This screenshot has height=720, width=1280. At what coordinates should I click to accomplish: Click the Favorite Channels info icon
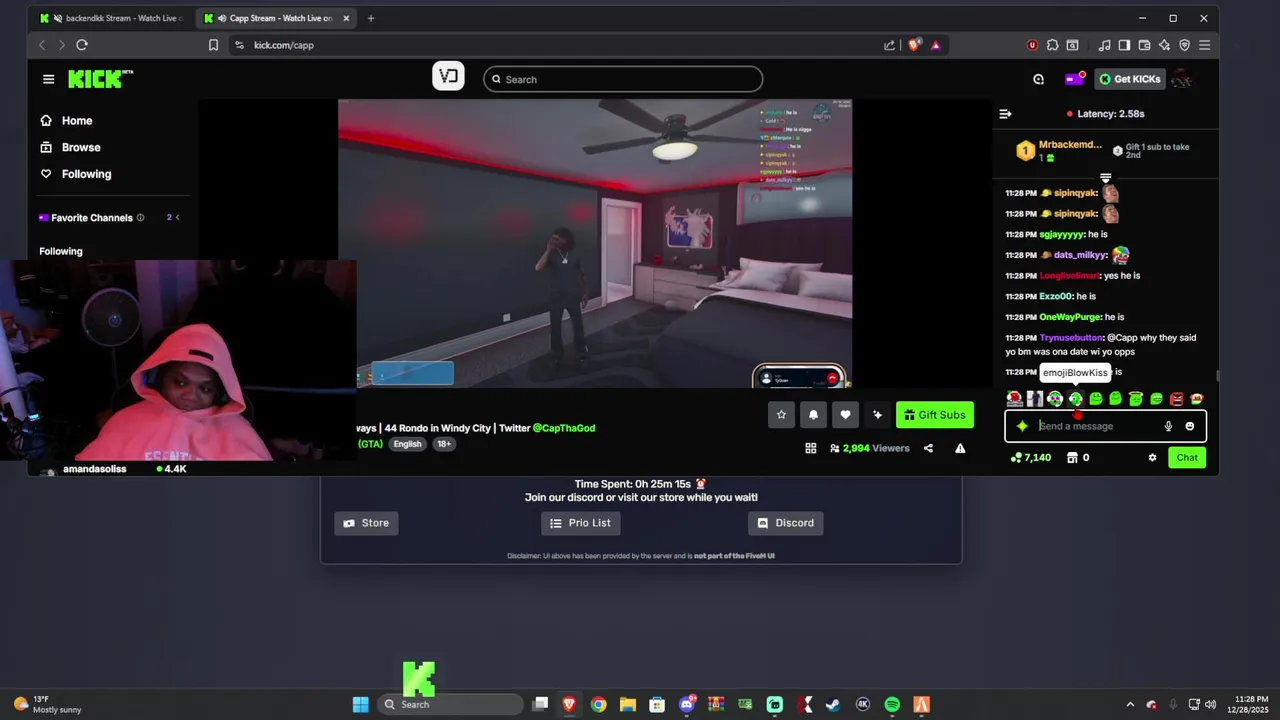coord(140,217)
